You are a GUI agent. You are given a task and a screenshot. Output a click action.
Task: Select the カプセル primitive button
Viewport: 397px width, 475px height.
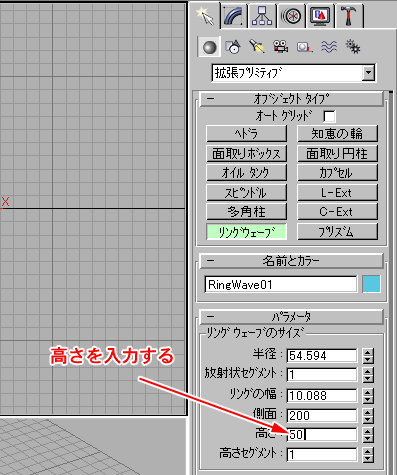click(x=337, y=173)
